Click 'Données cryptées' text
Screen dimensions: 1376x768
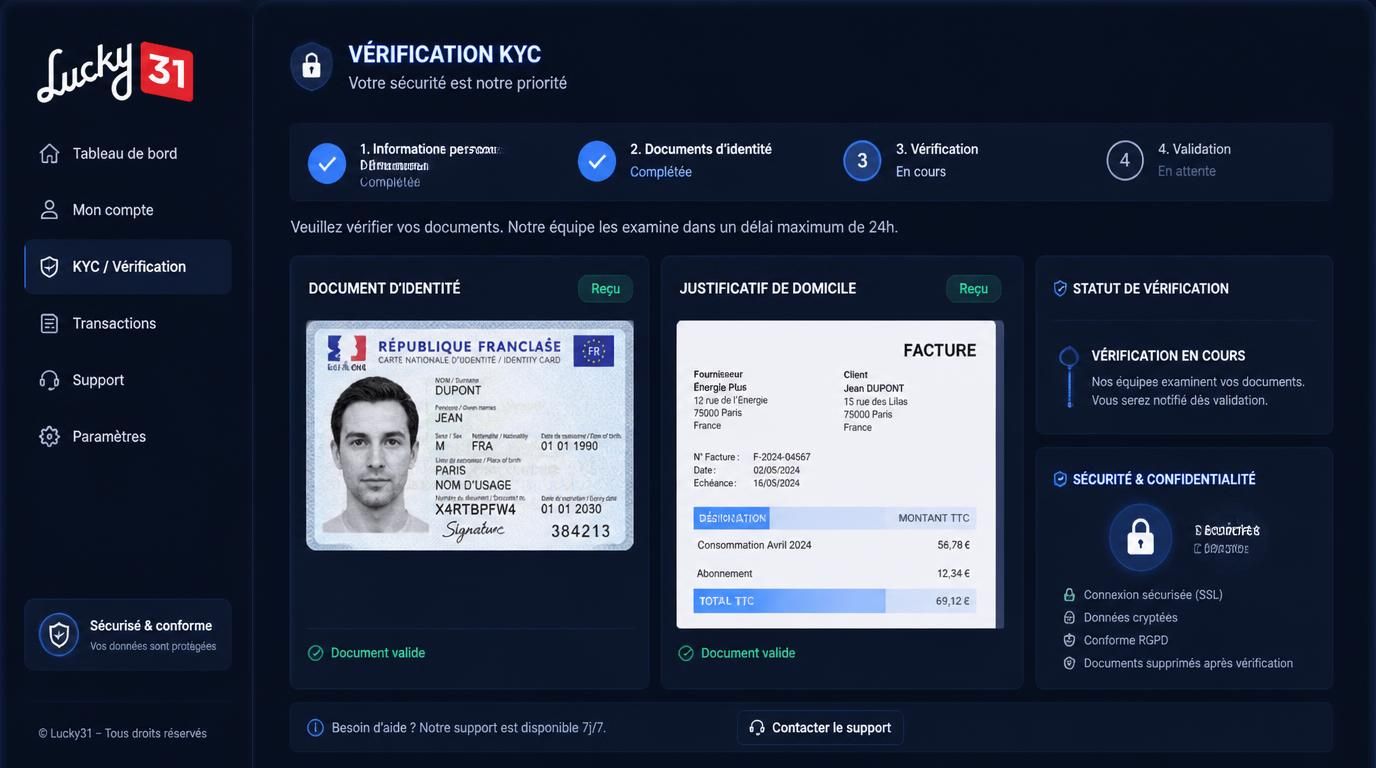coord(1131,618)
